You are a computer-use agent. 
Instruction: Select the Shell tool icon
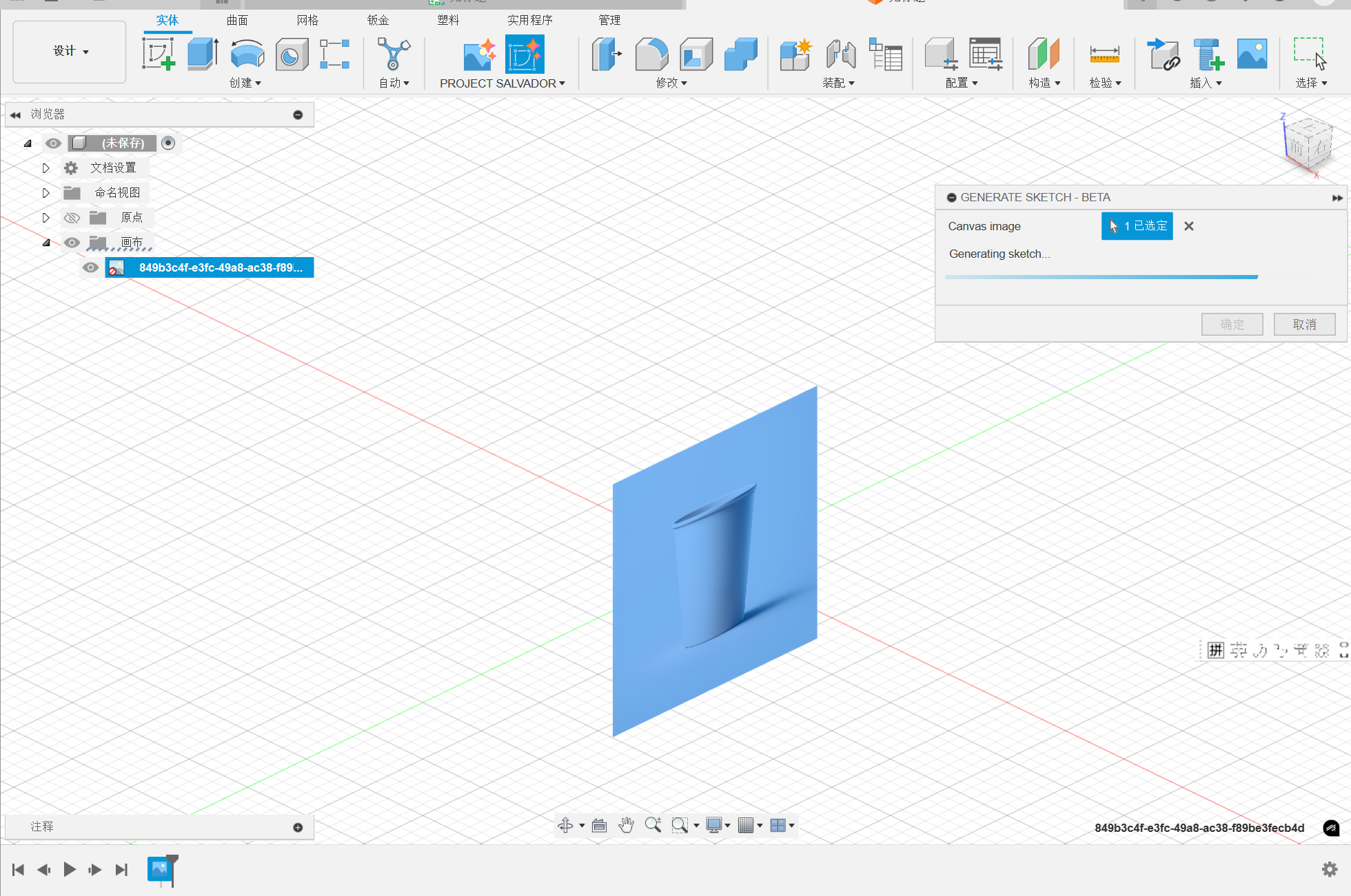696,54
